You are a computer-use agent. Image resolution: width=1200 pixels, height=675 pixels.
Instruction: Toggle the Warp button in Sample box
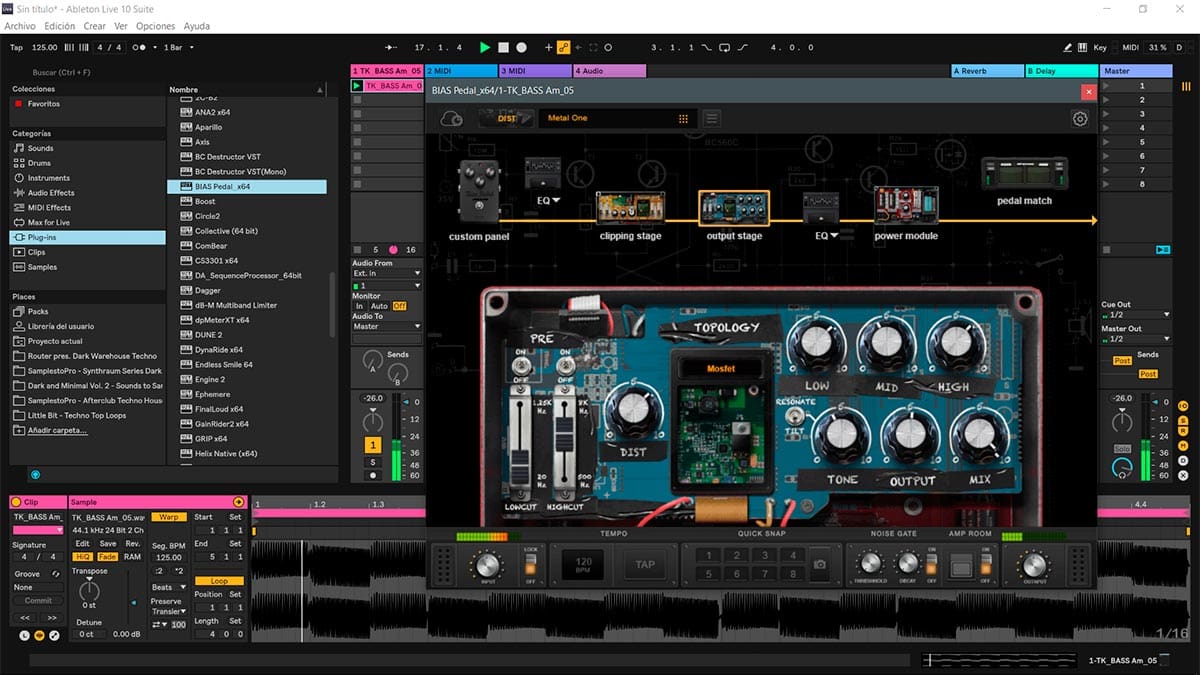coord(169,517)
